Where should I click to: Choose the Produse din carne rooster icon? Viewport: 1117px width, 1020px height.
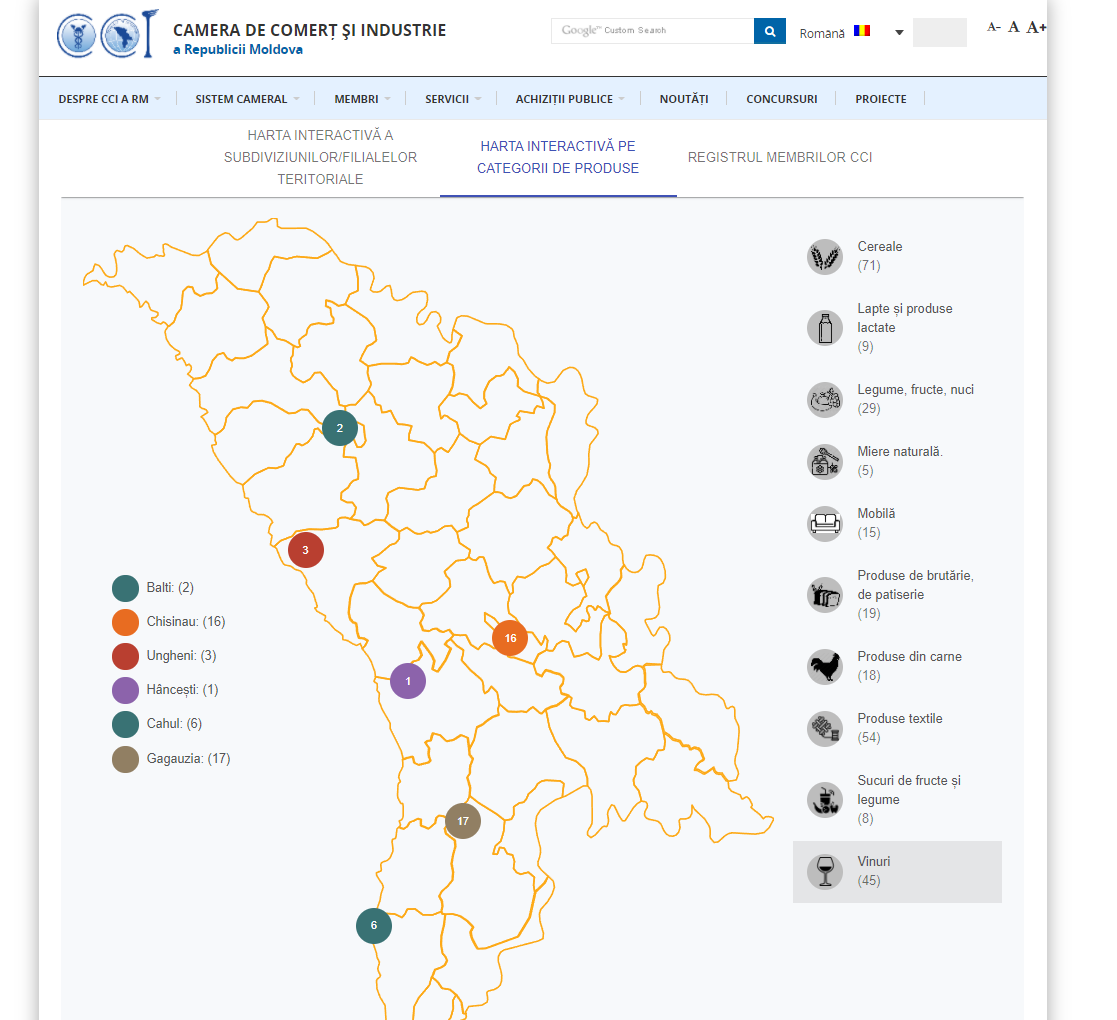tap(825, 667)
